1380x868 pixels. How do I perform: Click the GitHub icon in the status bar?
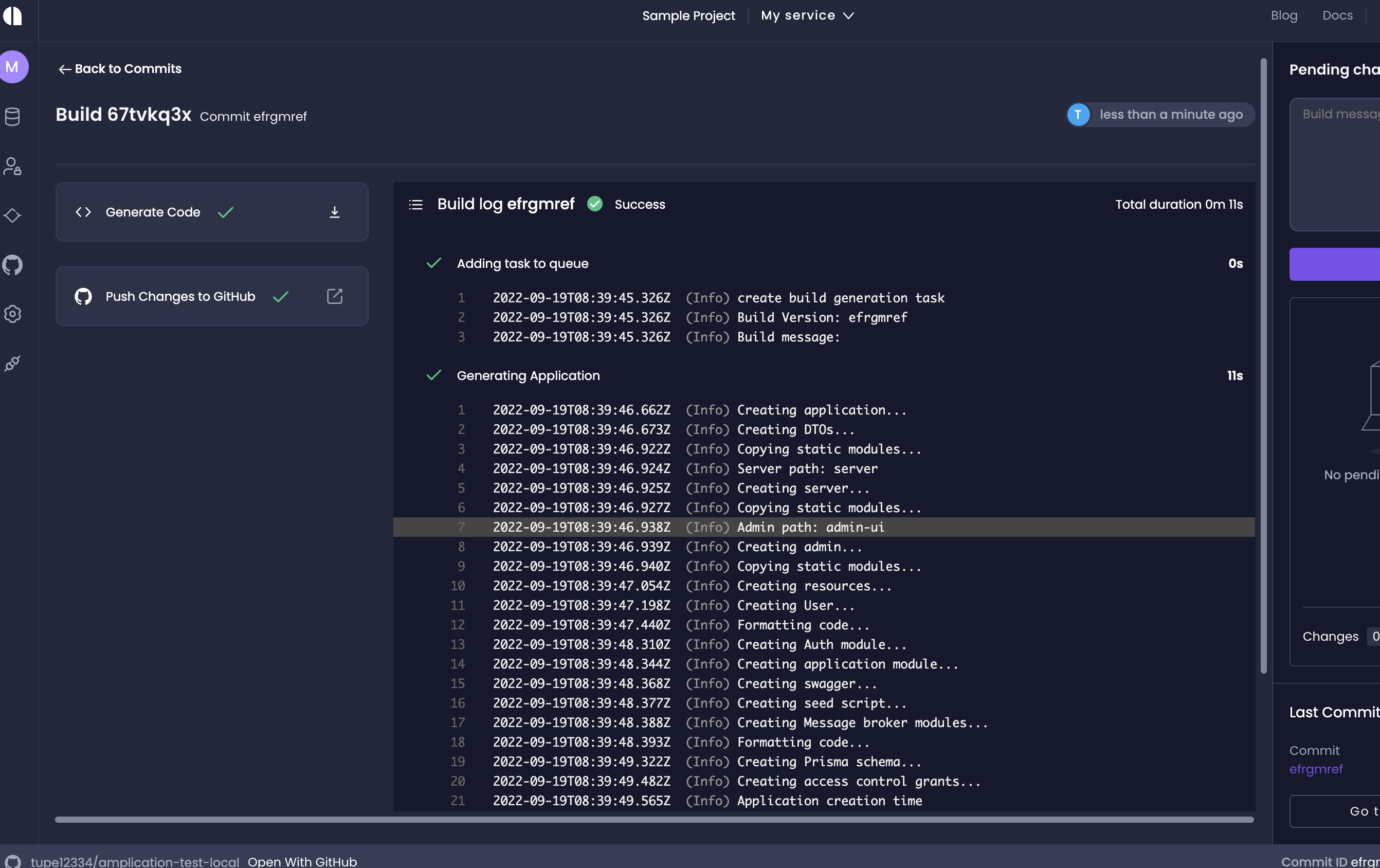(13, 861)
